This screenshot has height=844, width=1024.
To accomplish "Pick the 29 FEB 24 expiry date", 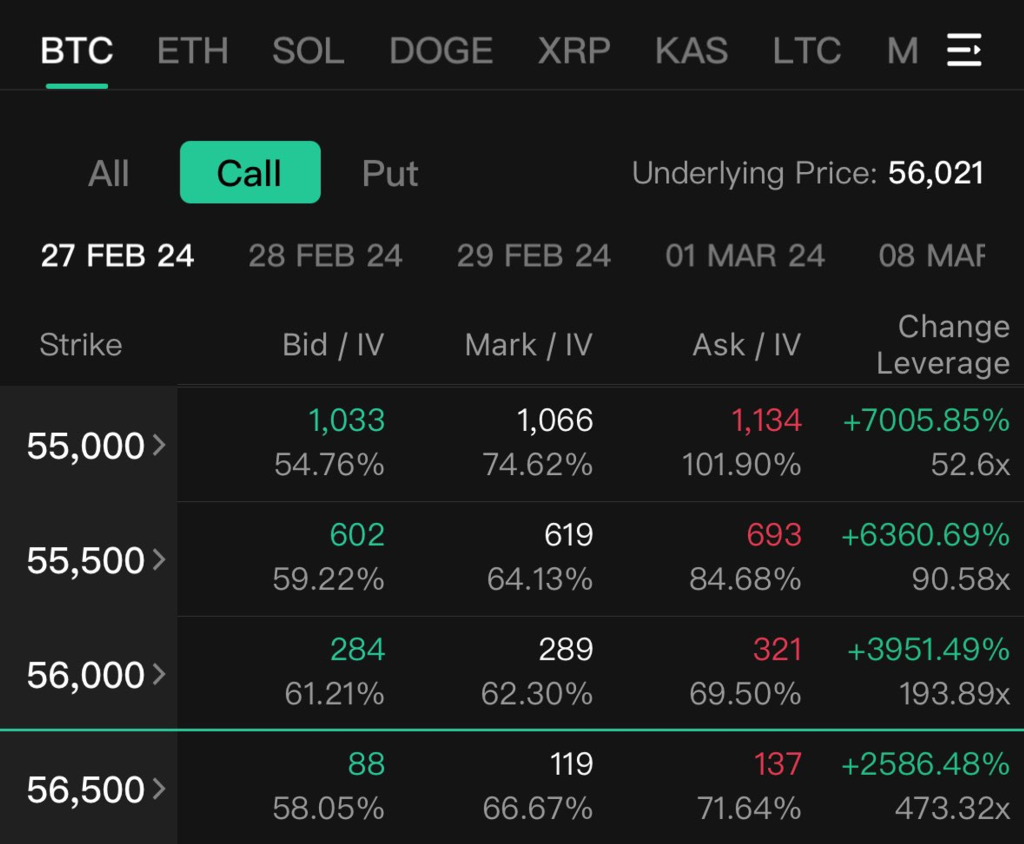I will [533, 256].
